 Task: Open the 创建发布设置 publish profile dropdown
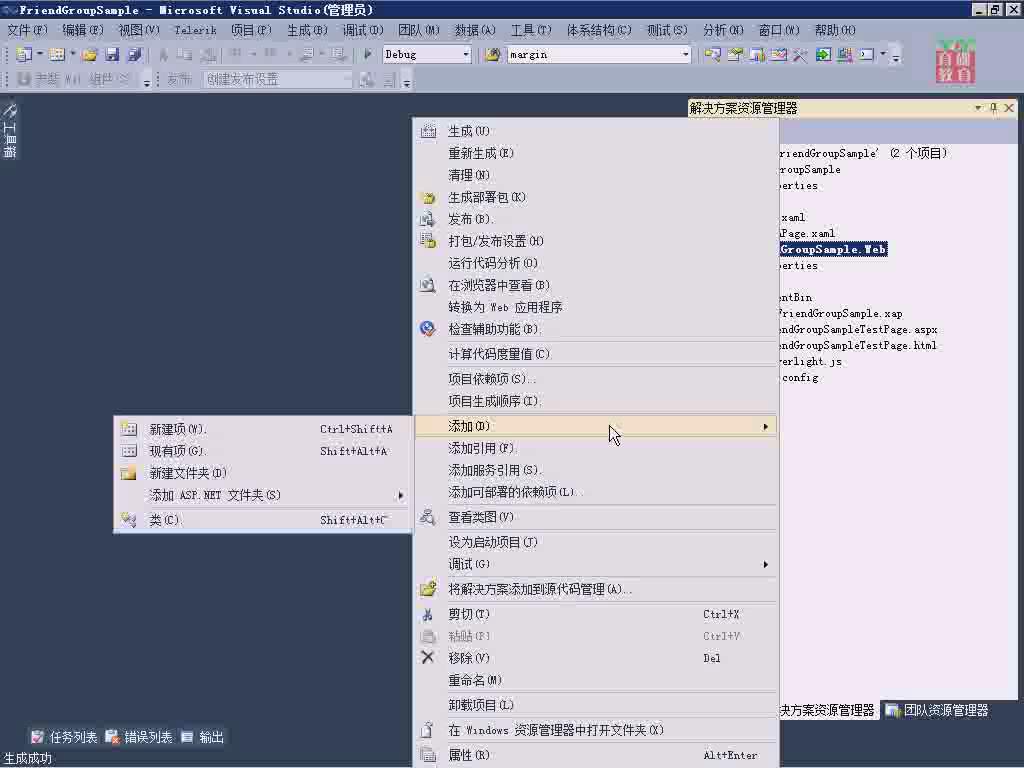(x=347, y=80)
